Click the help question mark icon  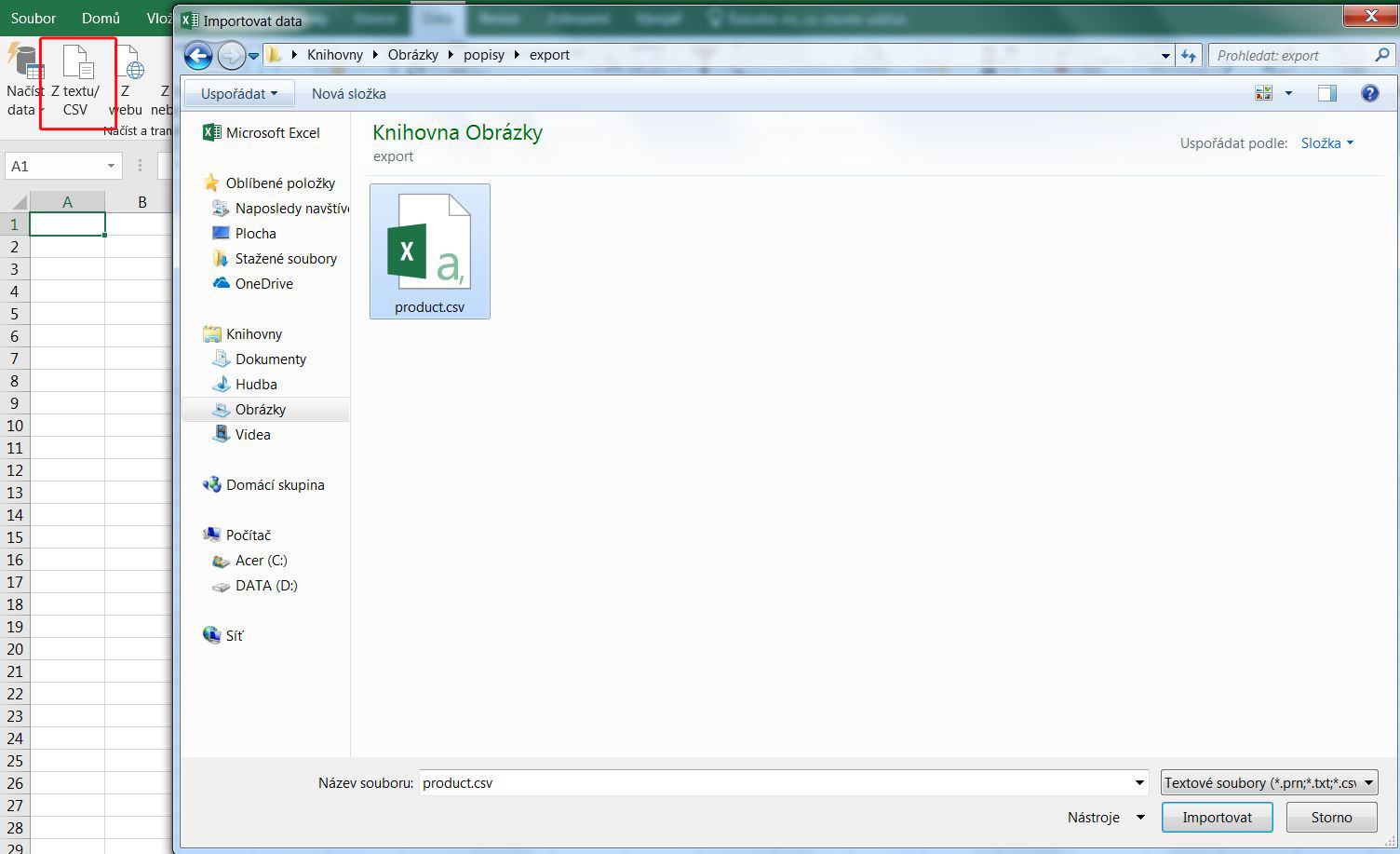tap(1369, 93)
